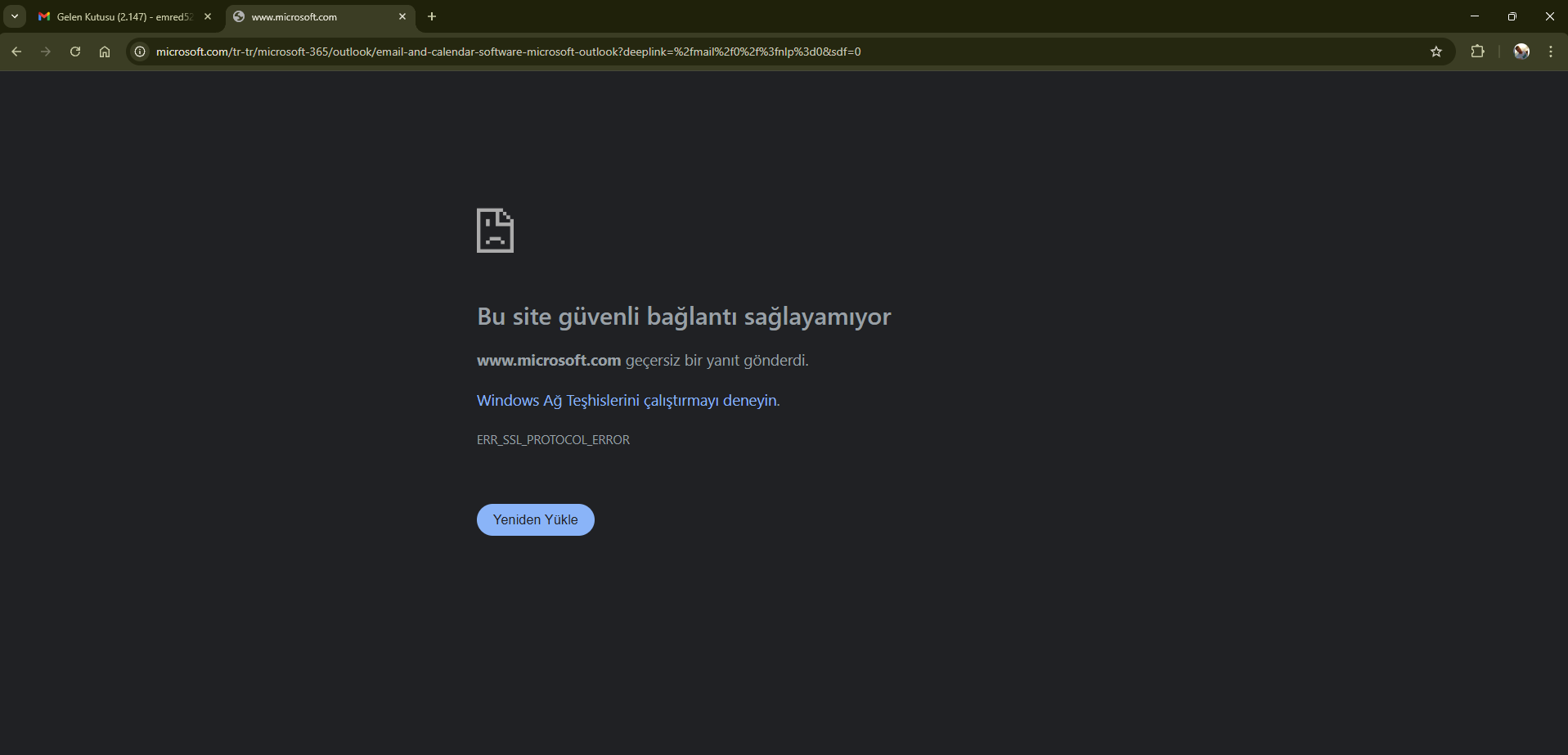Viewport: 1568px width, 755px height.
Task: Open the extensions puzzle icon
Action: [1477, 52]
